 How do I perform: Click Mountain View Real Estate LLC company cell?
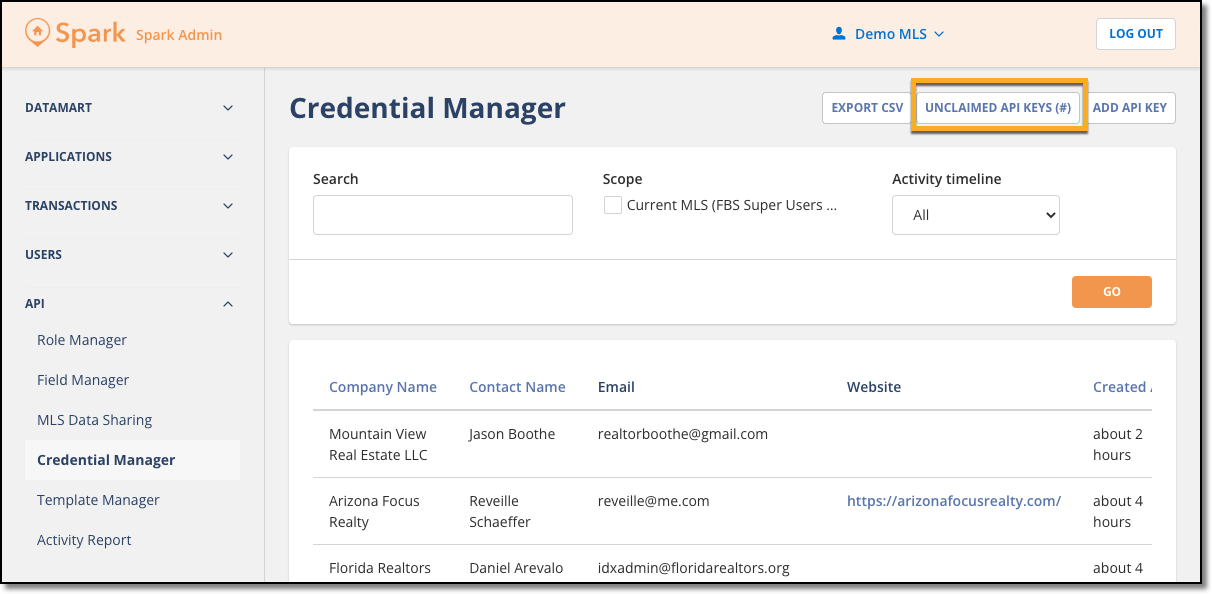click(378, 445)
